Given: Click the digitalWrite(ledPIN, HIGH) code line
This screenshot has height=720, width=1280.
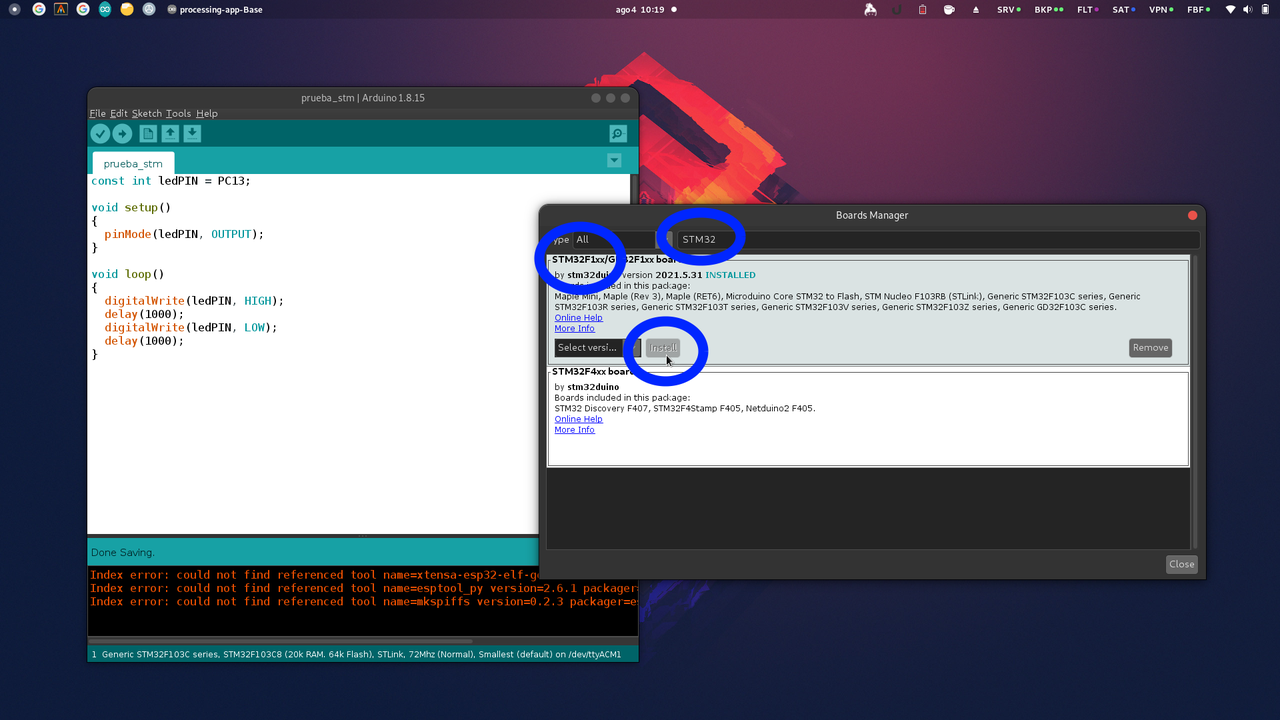Looking at the screenshot, I should coord(194,300).
